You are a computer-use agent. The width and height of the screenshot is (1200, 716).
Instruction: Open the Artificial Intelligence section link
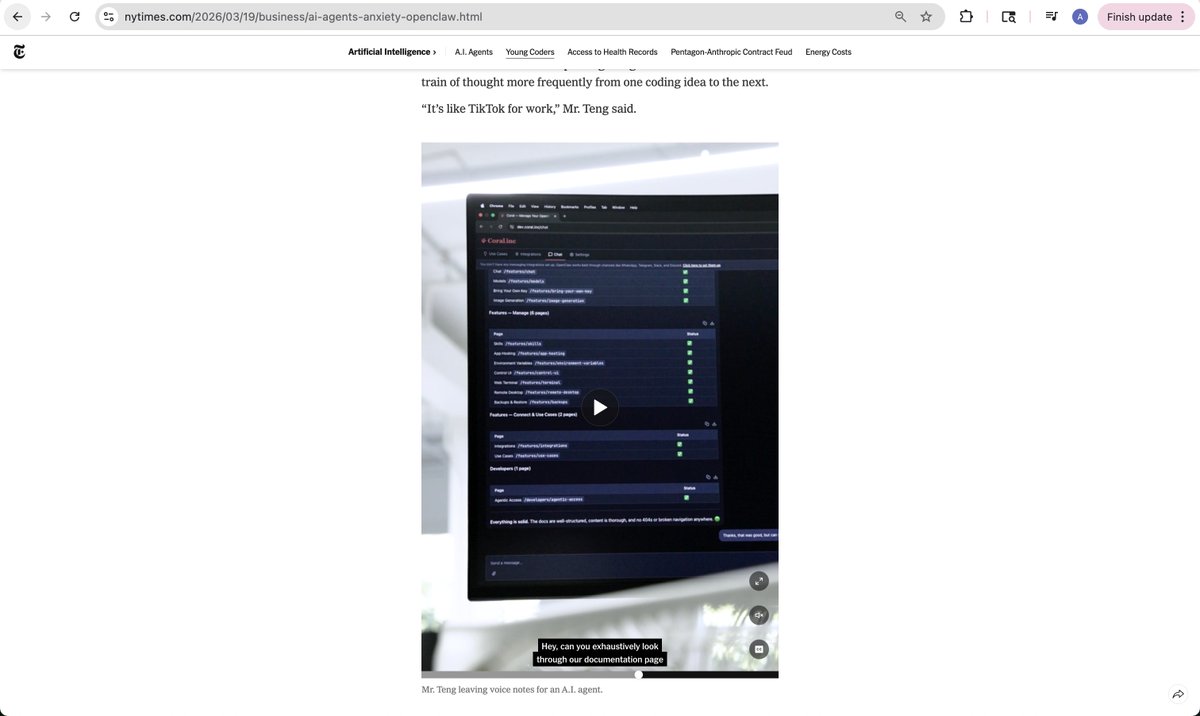click(392, 52)
